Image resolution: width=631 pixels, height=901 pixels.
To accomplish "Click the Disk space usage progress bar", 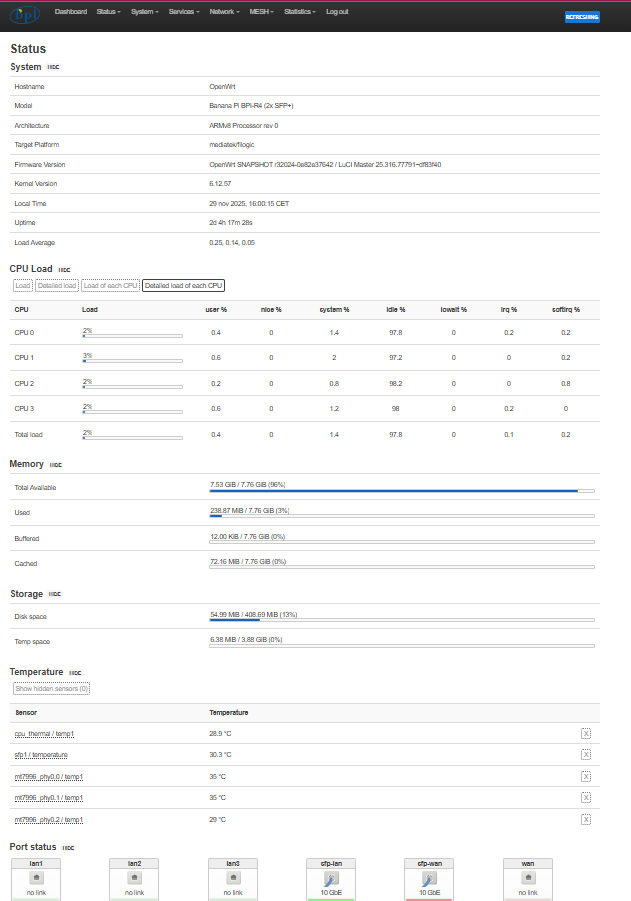I will 401,620.
